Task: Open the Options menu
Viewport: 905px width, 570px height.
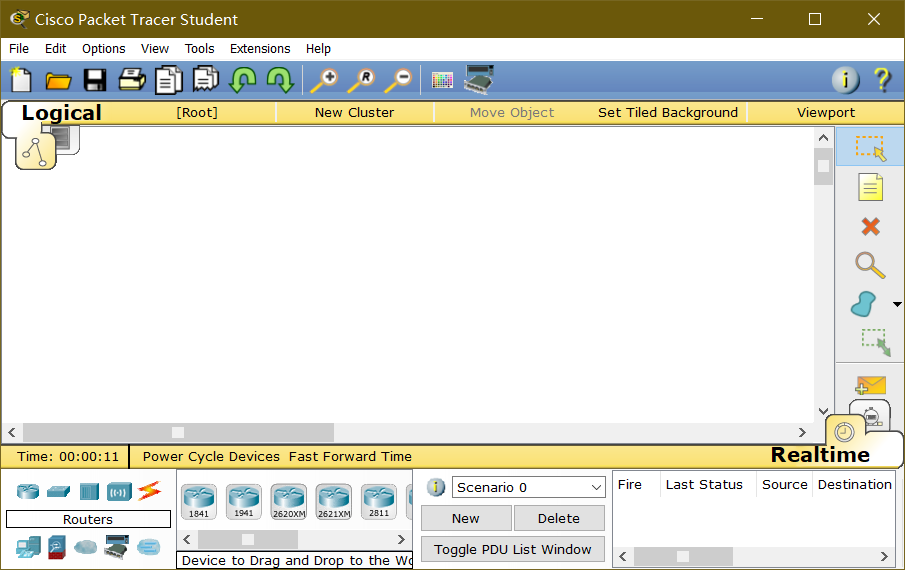Action: [x=103, y=48]
